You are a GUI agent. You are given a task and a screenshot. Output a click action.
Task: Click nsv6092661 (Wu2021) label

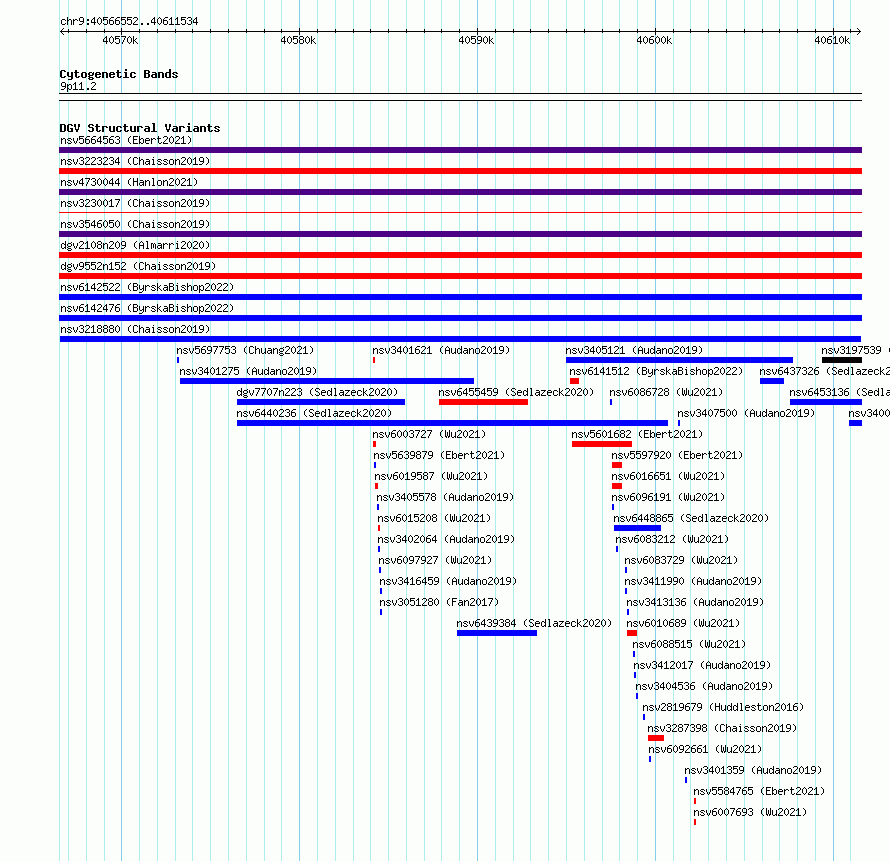705,749
